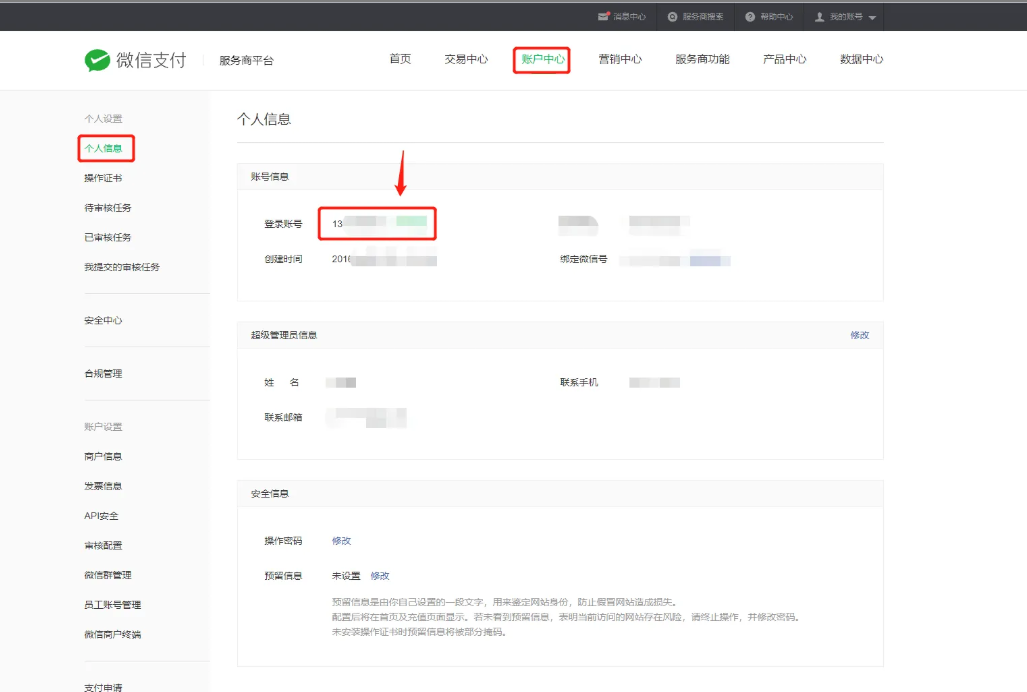Click 修改 for 超级管理员信息

pyautogui.click(x=859, y=335)
